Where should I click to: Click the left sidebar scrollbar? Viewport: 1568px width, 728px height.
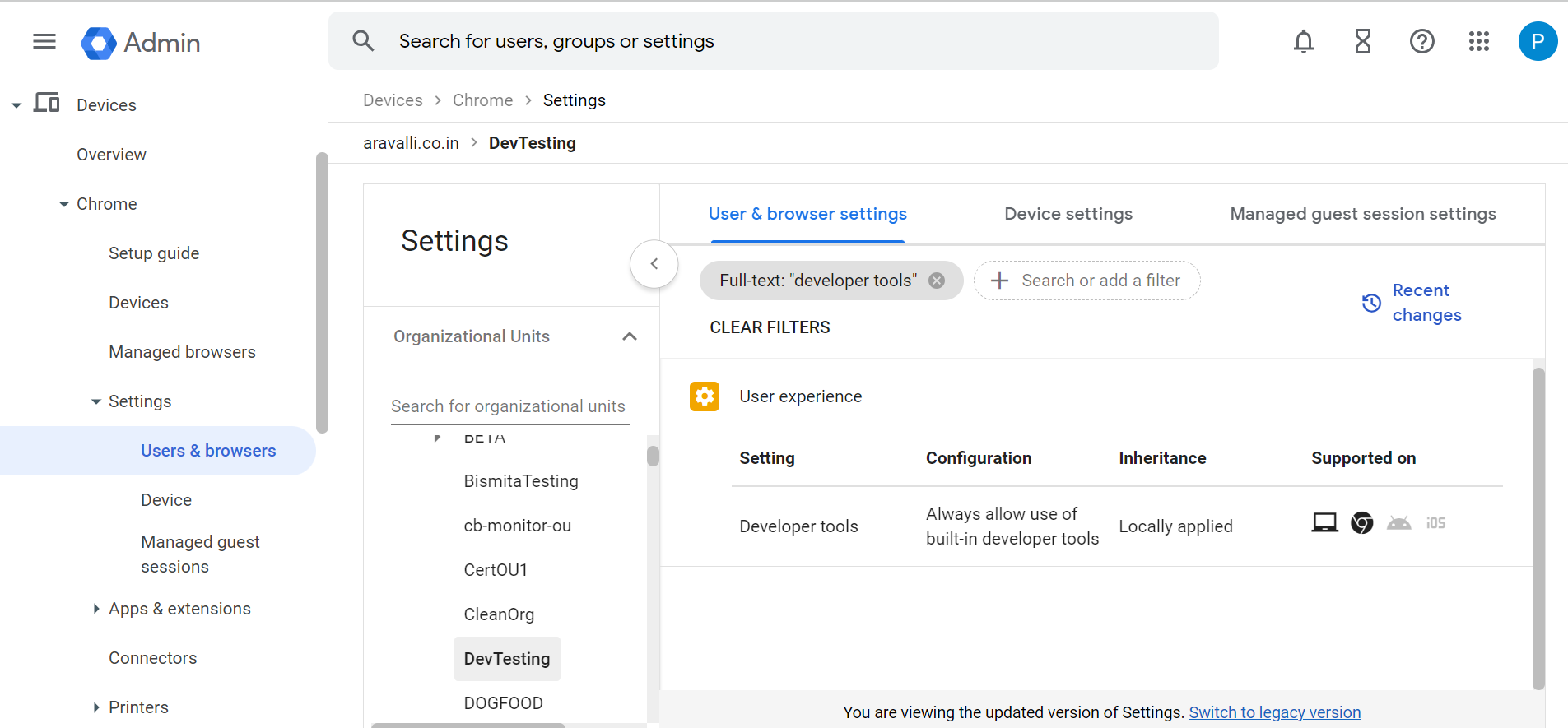pyautogui.click(x=322, y=292)
